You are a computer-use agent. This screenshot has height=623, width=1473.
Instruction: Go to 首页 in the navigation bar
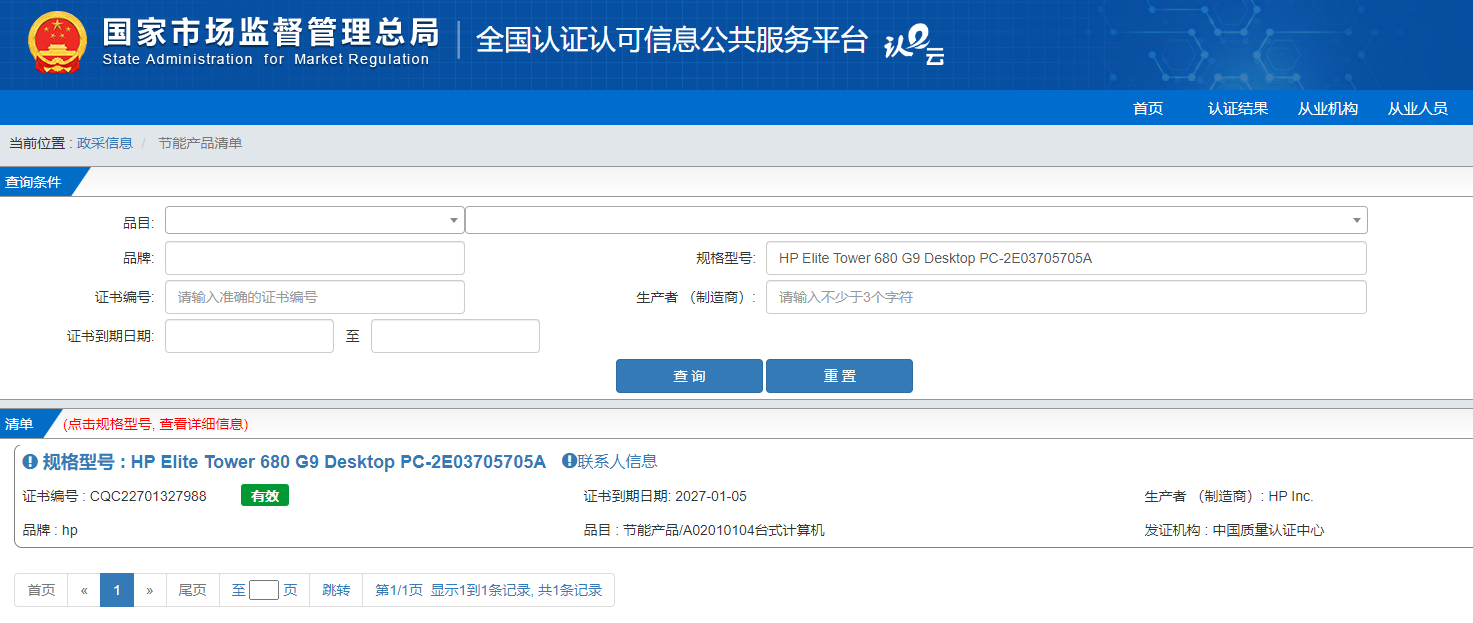click(x=1148, y=108)
